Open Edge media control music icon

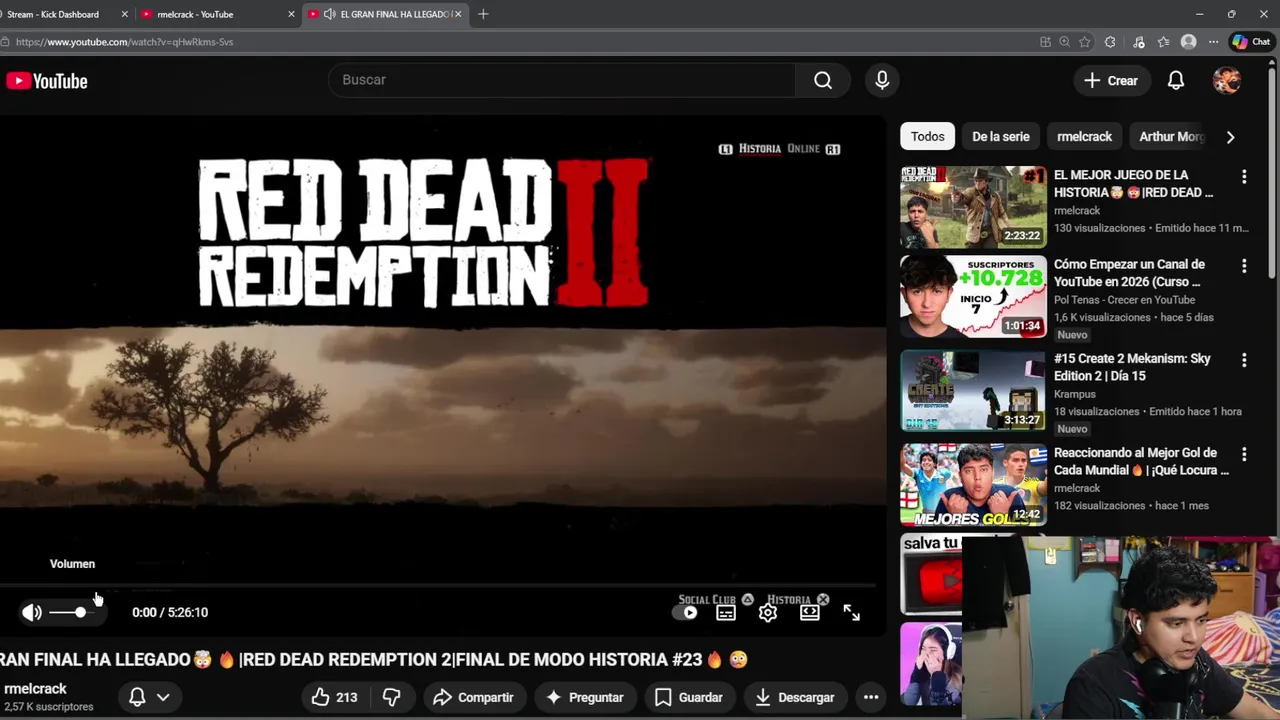(x=1139, y=42)
